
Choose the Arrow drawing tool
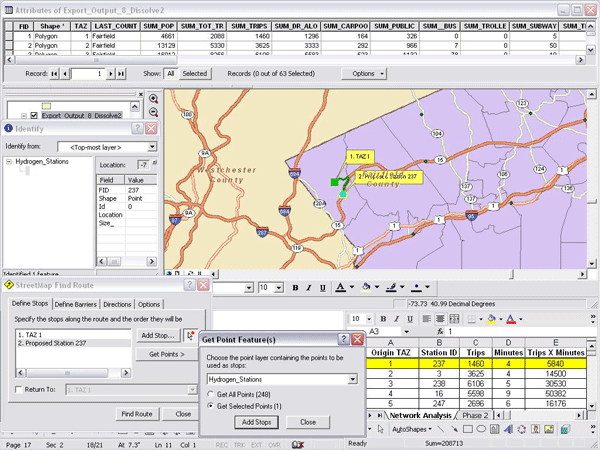454,429
